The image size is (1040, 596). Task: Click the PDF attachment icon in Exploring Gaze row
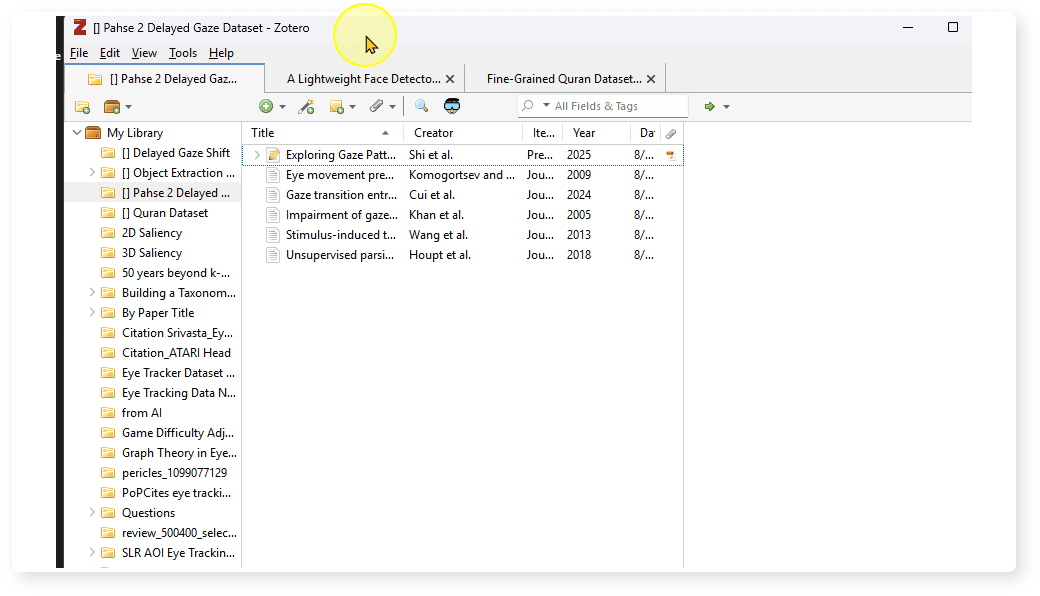[x=671, y=155]
